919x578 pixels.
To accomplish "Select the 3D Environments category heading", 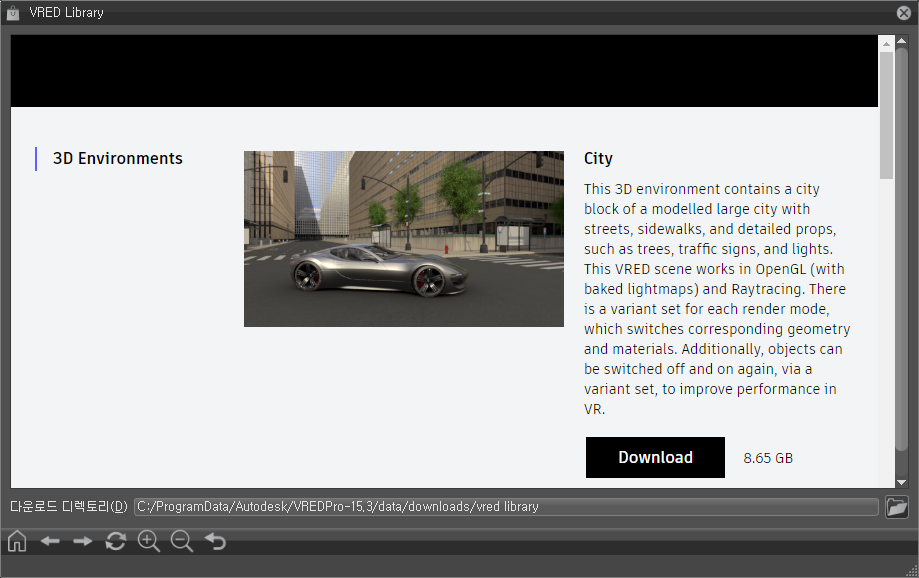I will click(118, 158).
